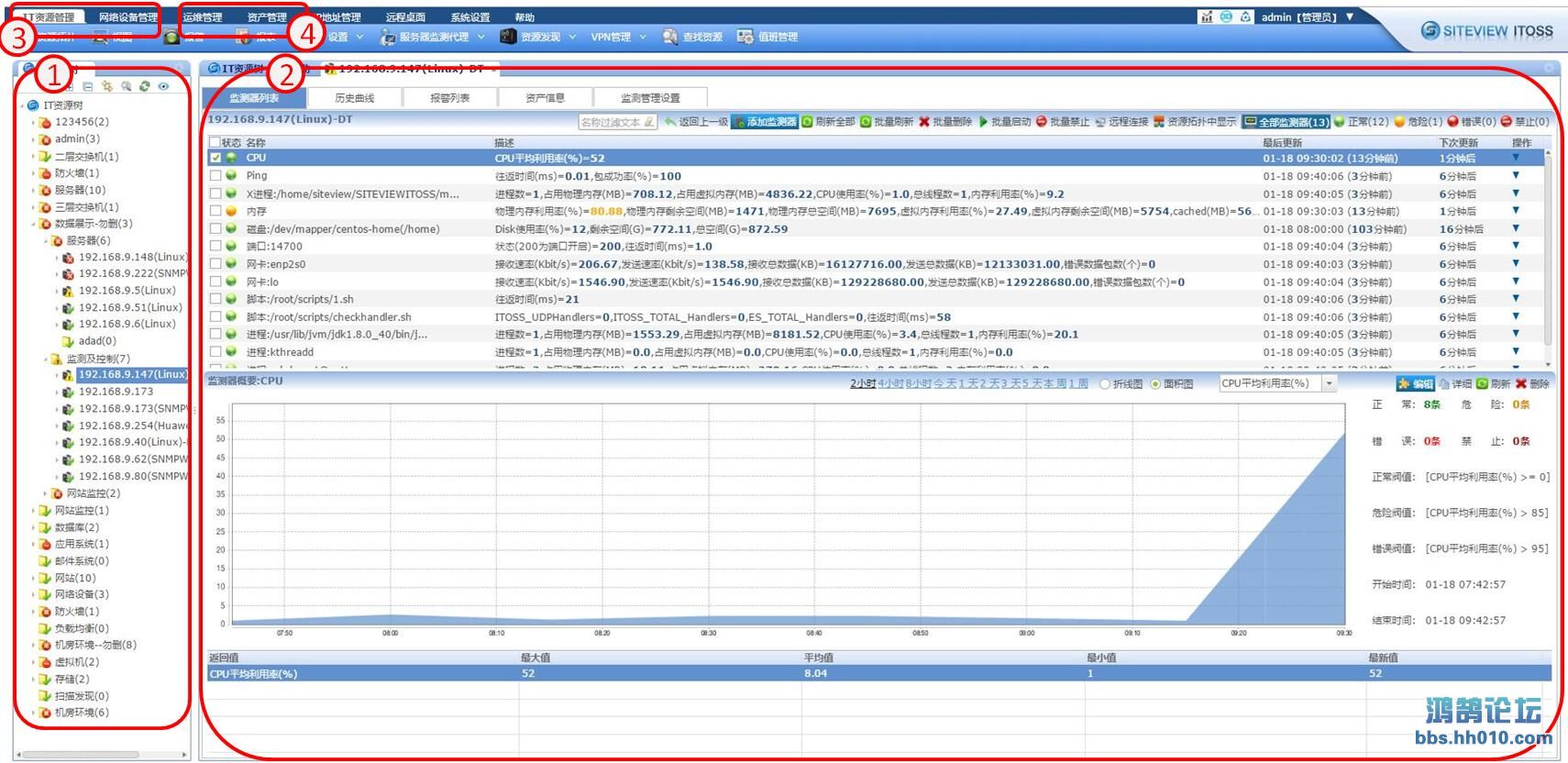Image resolution: width=1568 pixels, height=763 pixels.
Task: Switch to the 监测管理设置 tab
Action: [650, 98]
